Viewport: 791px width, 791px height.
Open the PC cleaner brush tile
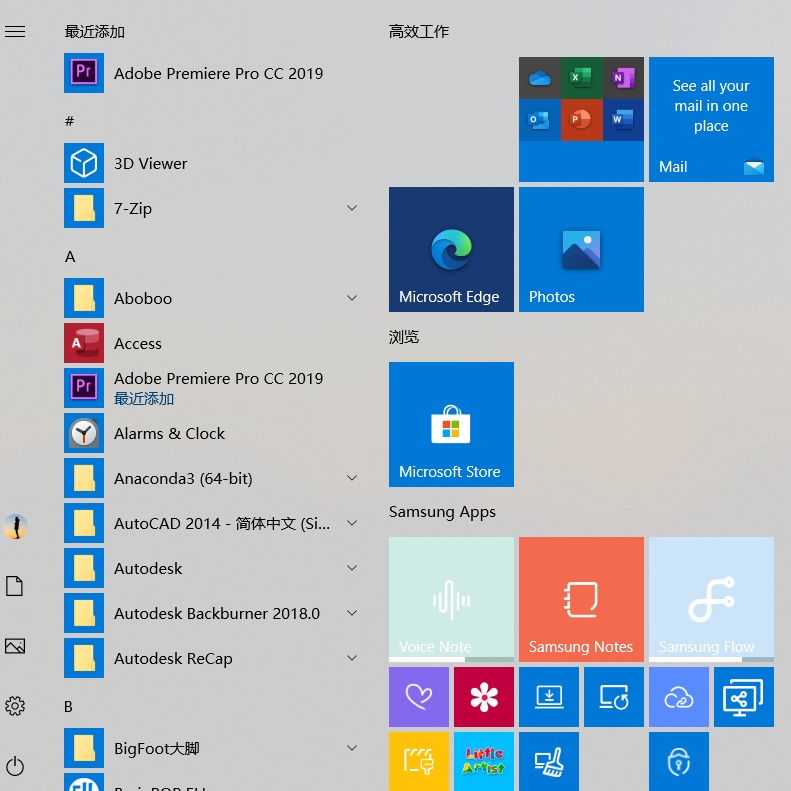549,761
